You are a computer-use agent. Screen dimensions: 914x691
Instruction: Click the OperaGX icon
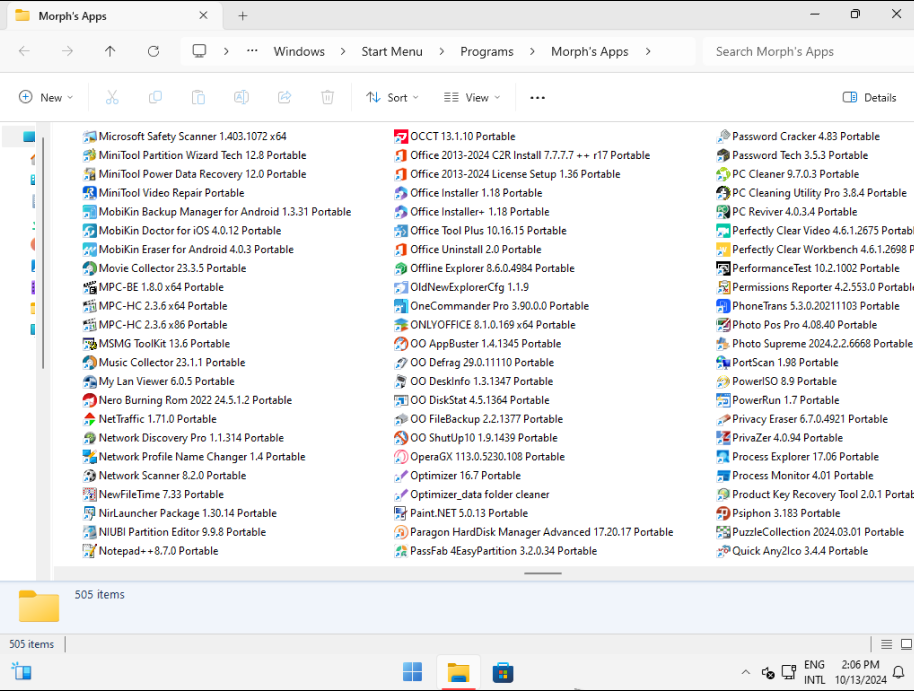tap(400, 457)
